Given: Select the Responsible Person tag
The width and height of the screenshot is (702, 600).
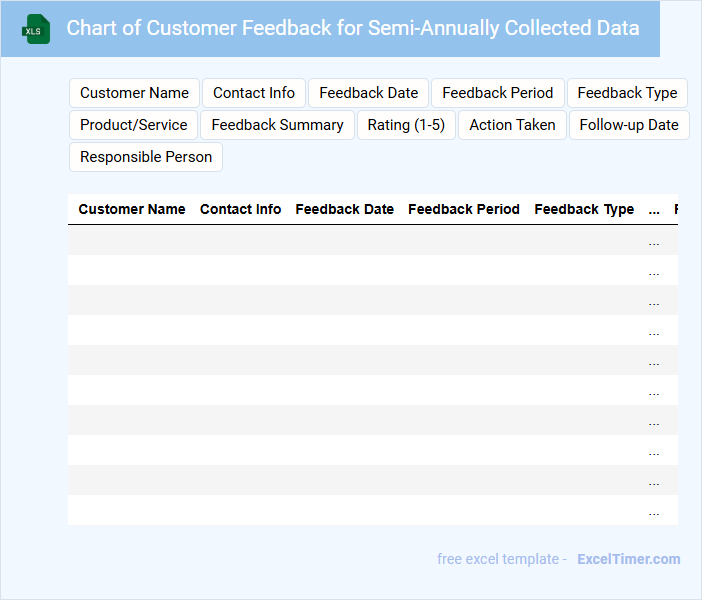Looking at the screenshot, I should [146, 157].
